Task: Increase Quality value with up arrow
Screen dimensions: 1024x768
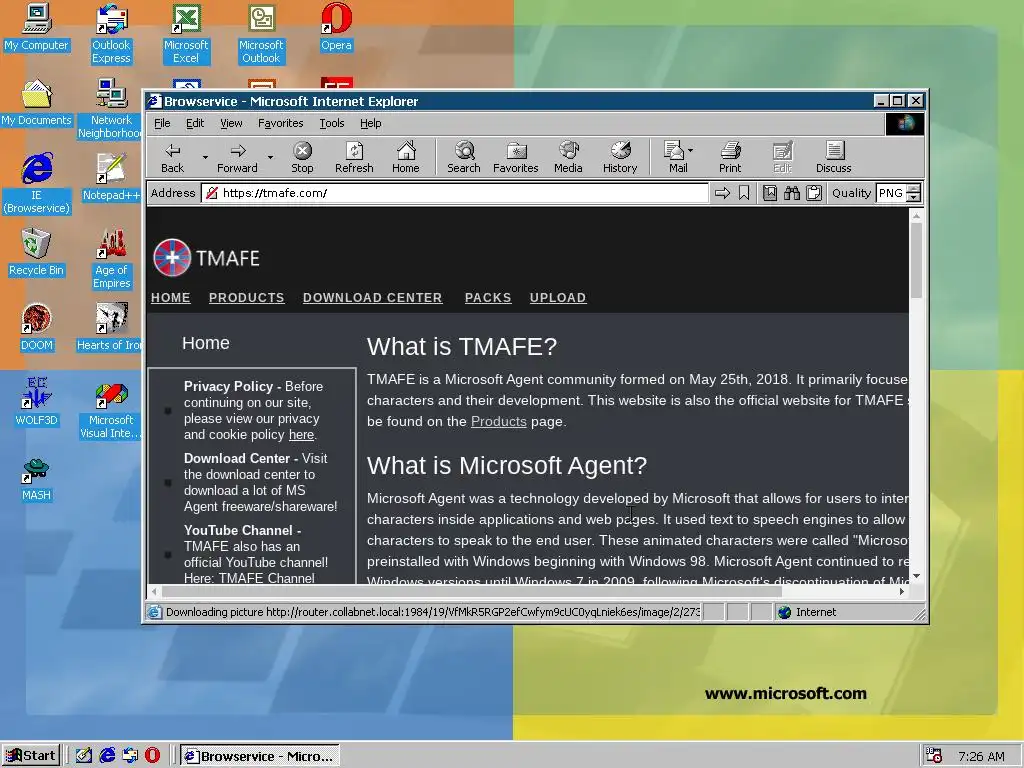Action: tap(914, 189)
